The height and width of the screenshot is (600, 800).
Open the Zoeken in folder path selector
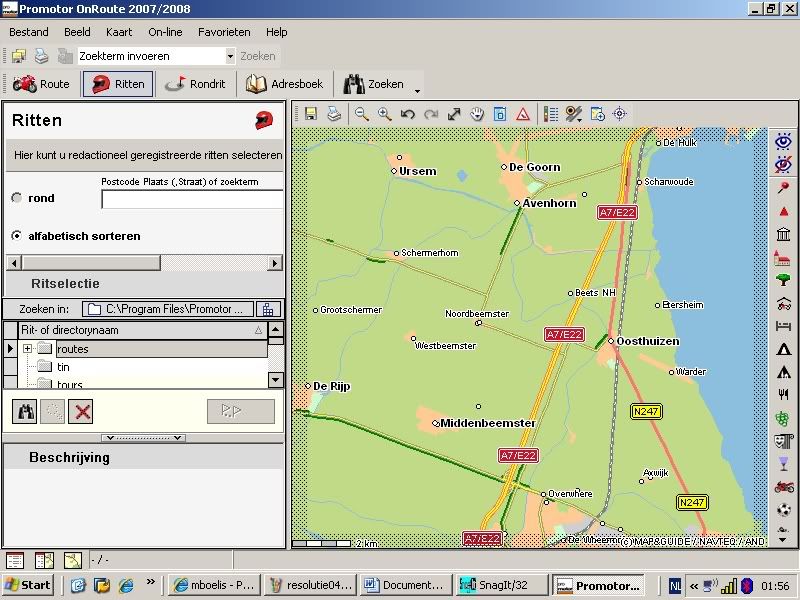coord(168,309)
